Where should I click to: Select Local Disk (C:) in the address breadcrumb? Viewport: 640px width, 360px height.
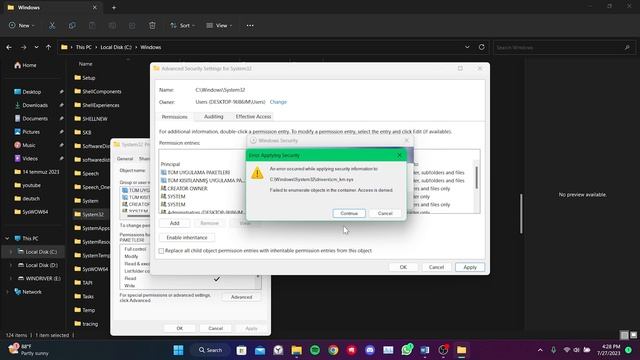point(116,47)
